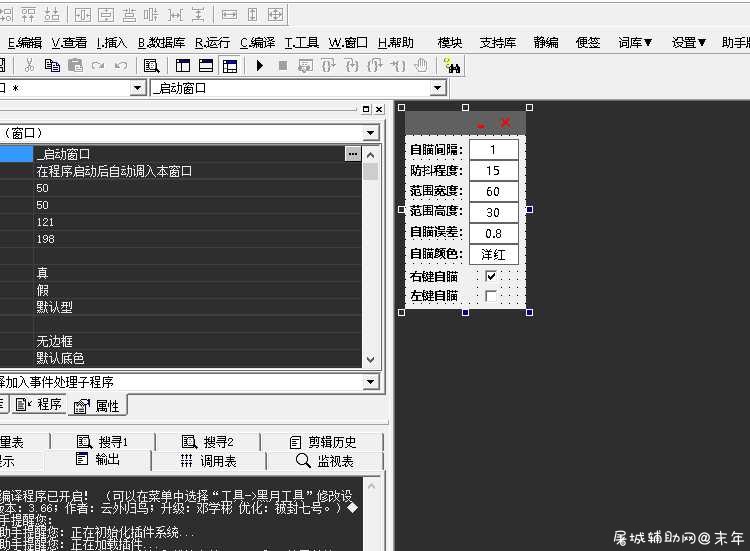The image size is (750, 551).
Task: Toggle the bottom status panel layout icon
Action: pos(206,65)
